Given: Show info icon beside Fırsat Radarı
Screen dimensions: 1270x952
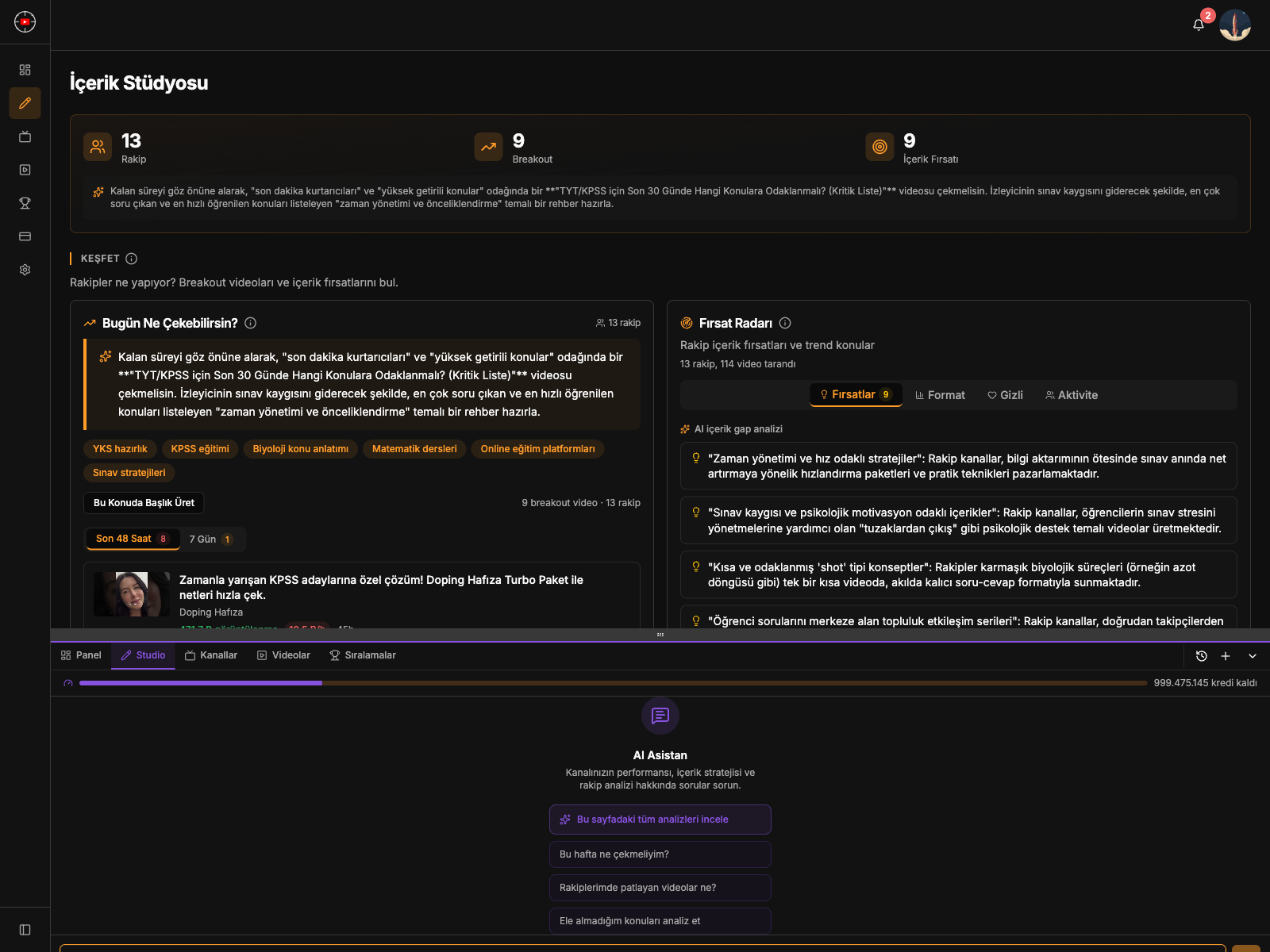Looking at the screenshot, I should (785, 323).
